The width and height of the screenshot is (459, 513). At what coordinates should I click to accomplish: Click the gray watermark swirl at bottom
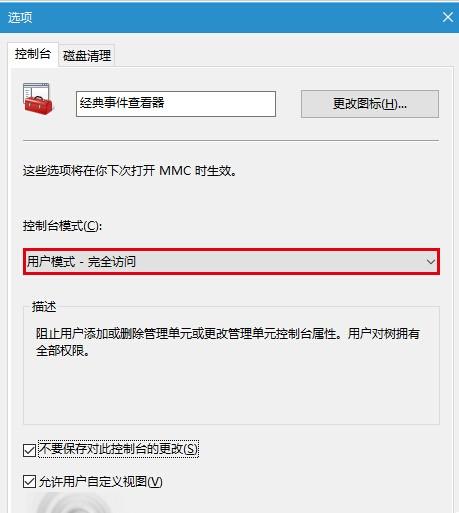click(x=73, y=503)
